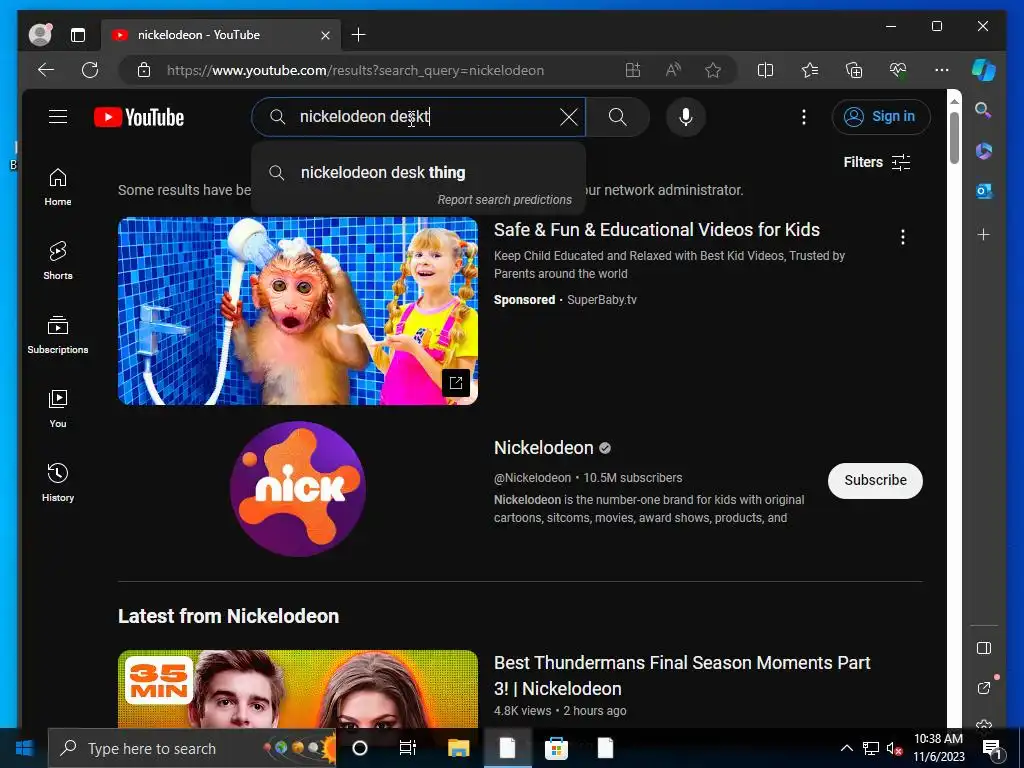
Task: Click in the YouTube search input field
Action: coord(418,117)
